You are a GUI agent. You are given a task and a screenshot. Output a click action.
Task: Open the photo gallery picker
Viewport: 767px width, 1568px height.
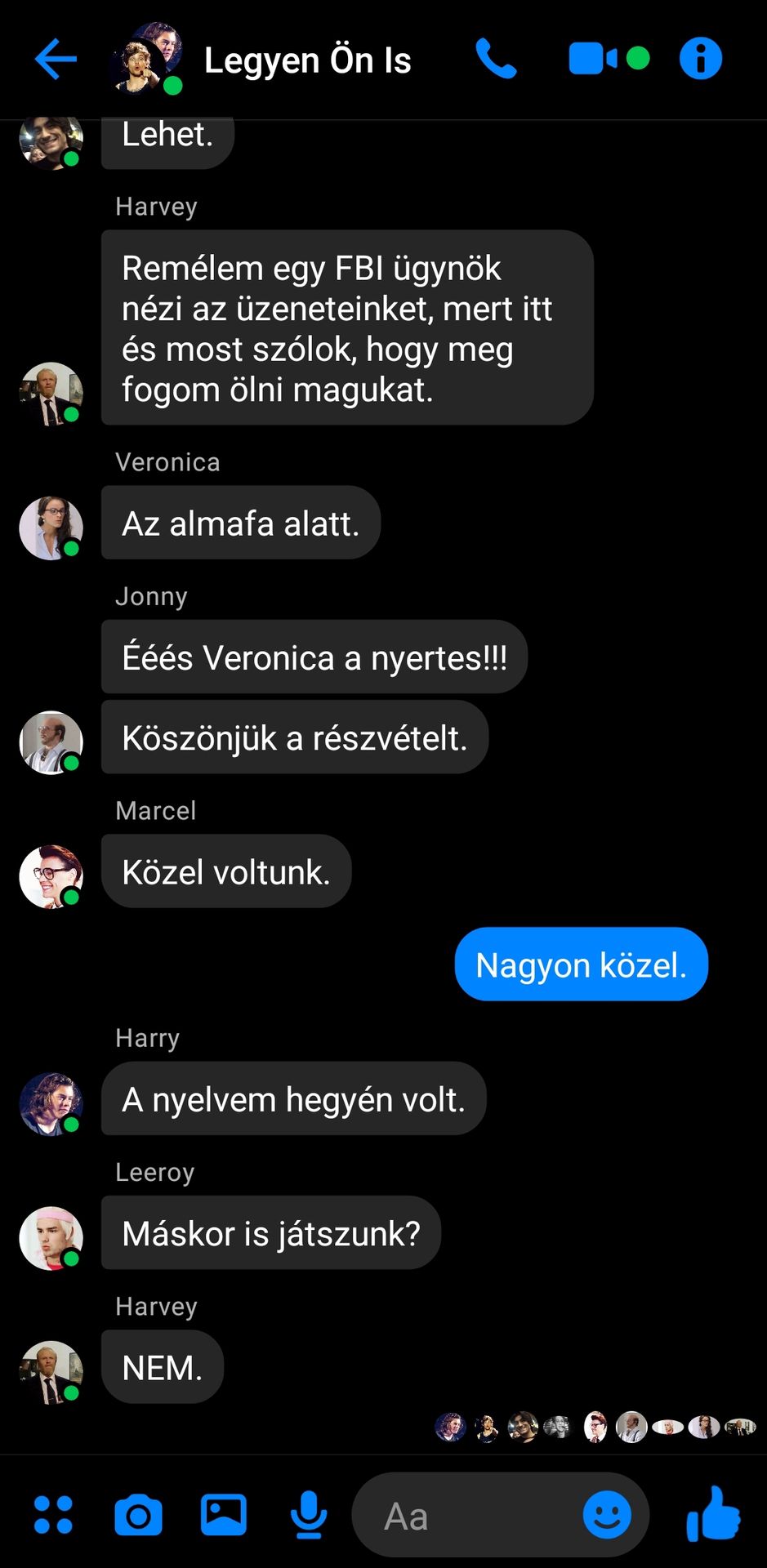(x=224, y=1515)
